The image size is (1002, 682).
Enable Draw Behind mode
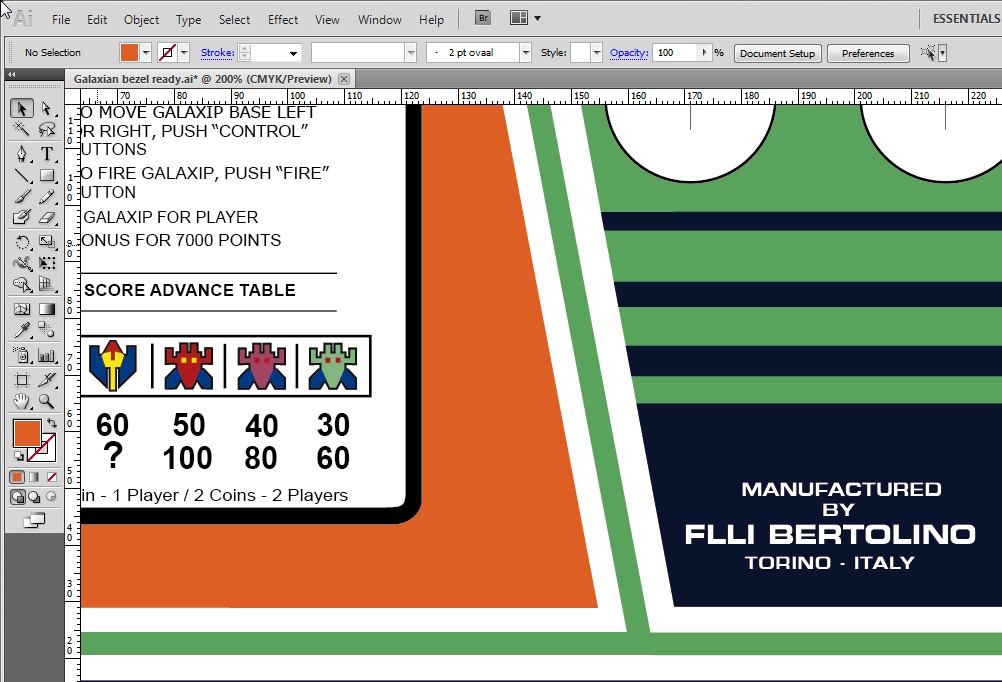click(35, 497)
